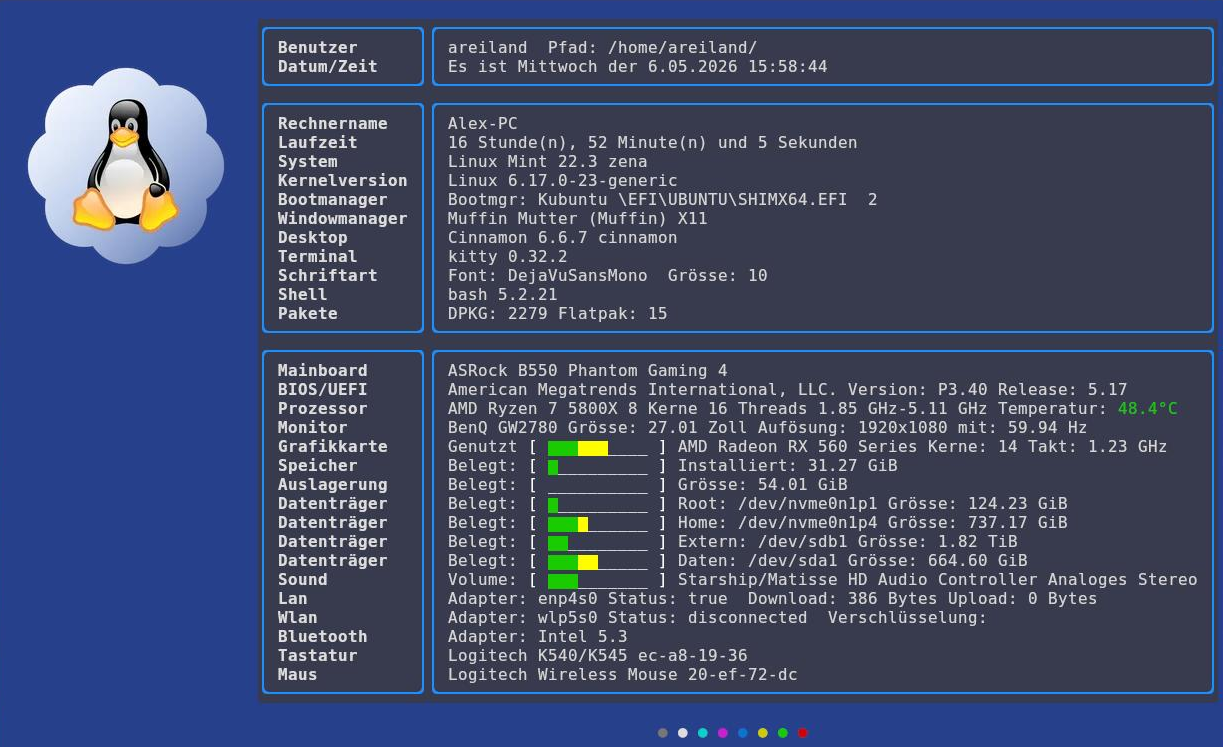1223x747 pixels.
Task: Click the Pakete label
Action: click(308, 314)
